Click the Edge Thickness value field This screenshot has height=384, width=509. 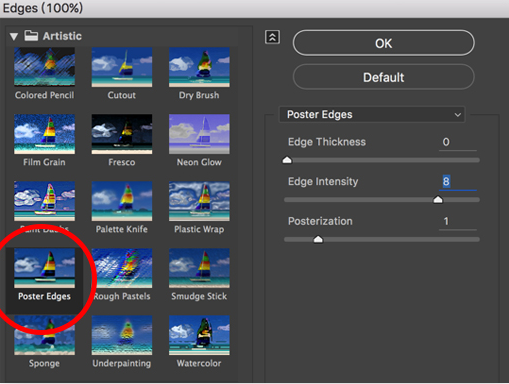point(457,142)
